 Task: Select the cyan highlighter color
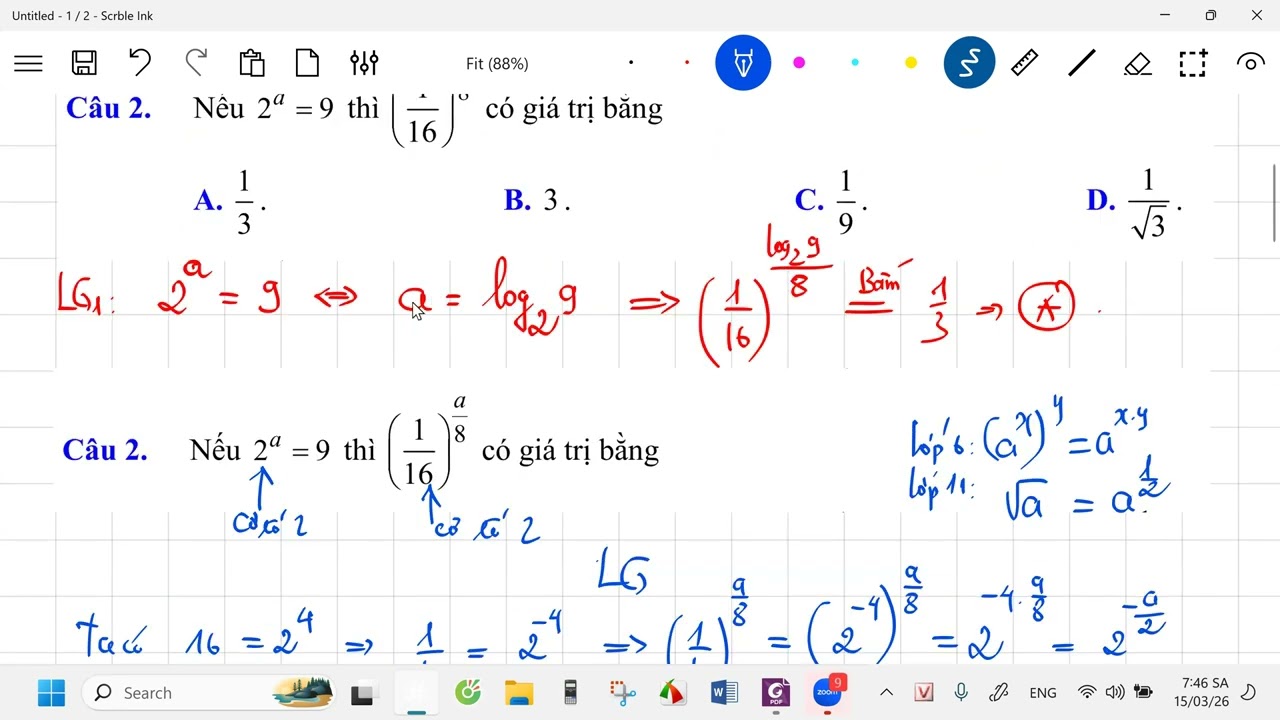click(855, 63)
